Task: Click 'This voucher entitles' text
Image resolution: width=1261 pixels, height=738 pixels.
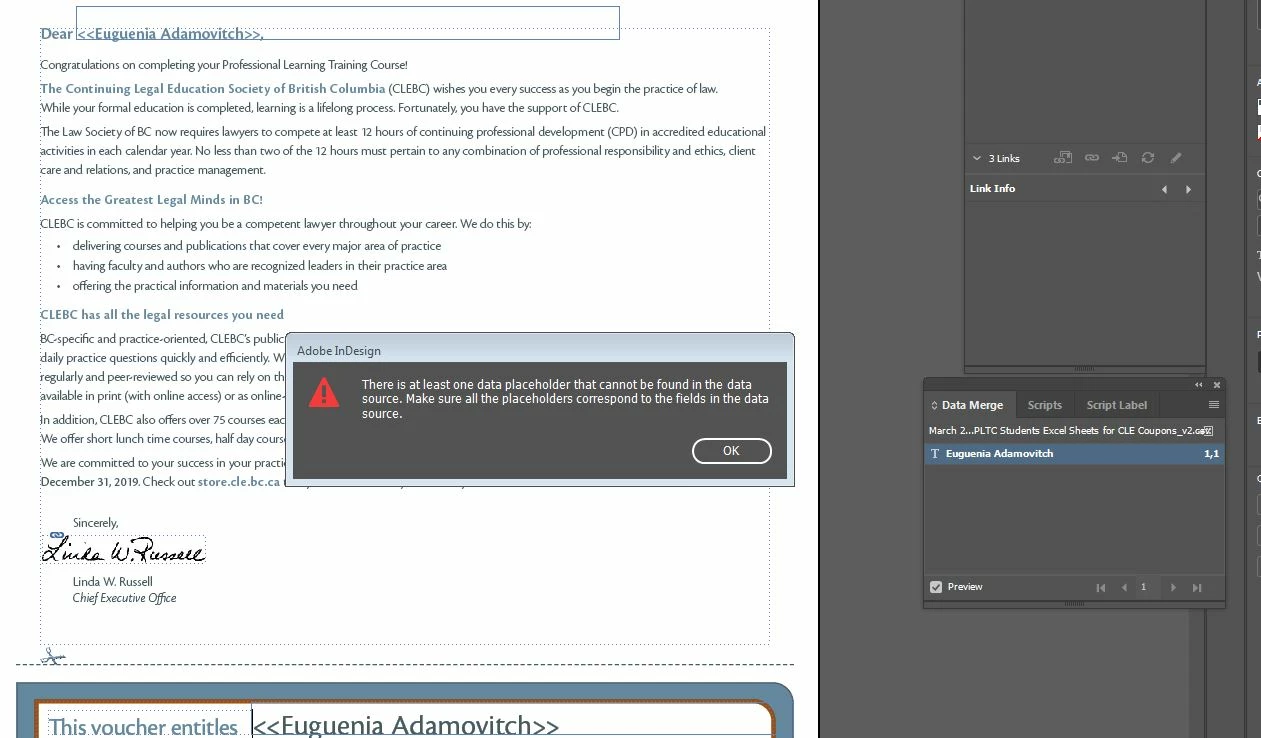Action: [x=143, y=727]
